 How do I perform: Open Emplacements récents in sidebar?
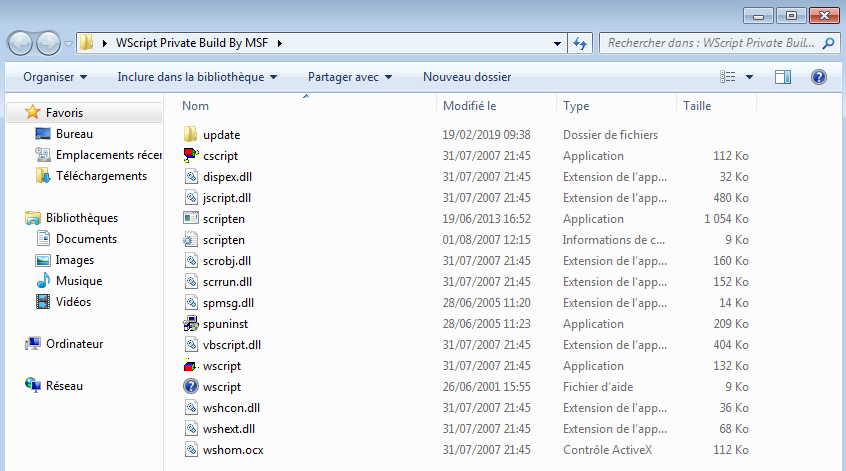pyautogui.click(x=108, y=155)
